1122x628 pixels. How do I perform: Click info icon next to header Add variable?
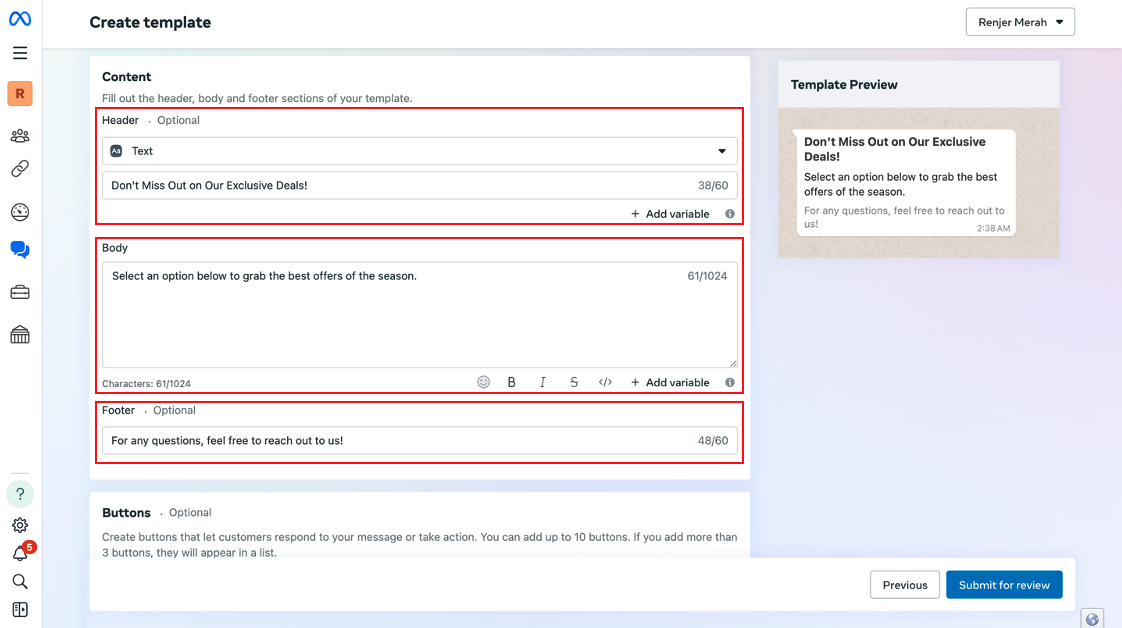[730, 214]
